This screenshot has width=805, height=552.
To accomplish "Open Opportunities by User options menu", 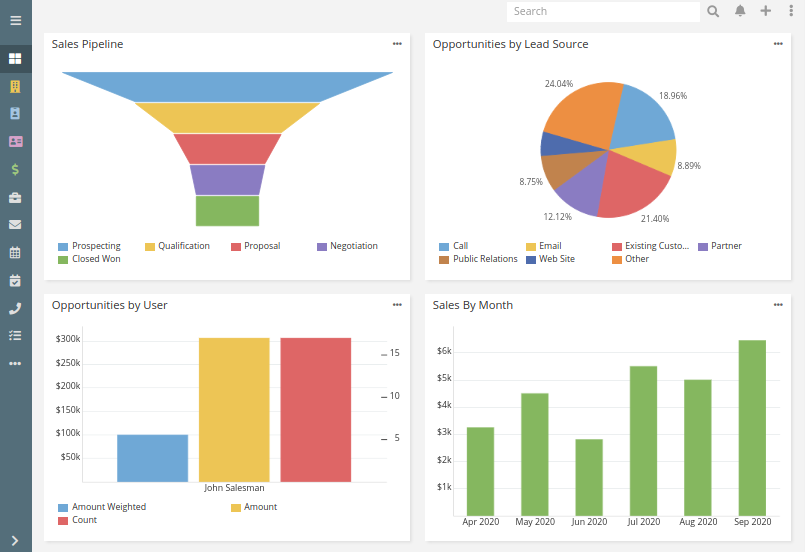I will coord(397,305).
